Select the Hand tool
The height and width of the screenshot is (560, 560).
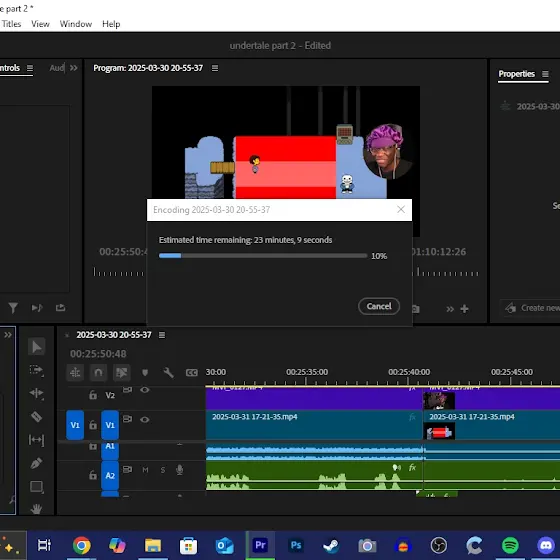[x=36, y=509]
